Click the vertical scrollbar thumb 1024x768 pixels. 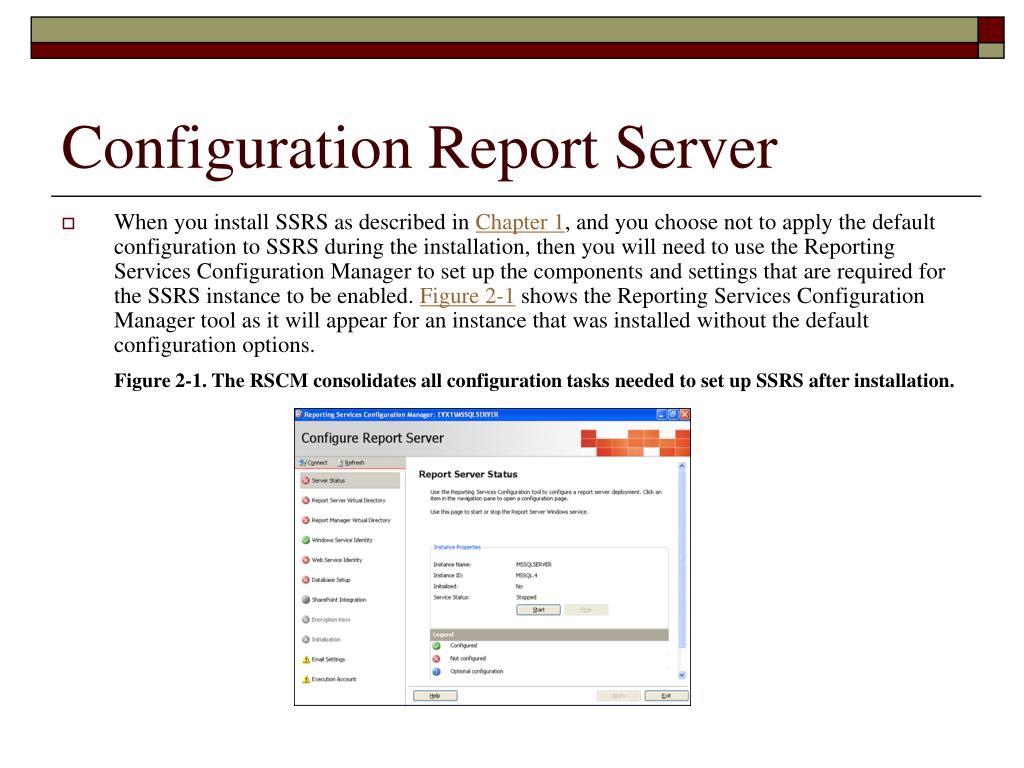coord(682,560)
